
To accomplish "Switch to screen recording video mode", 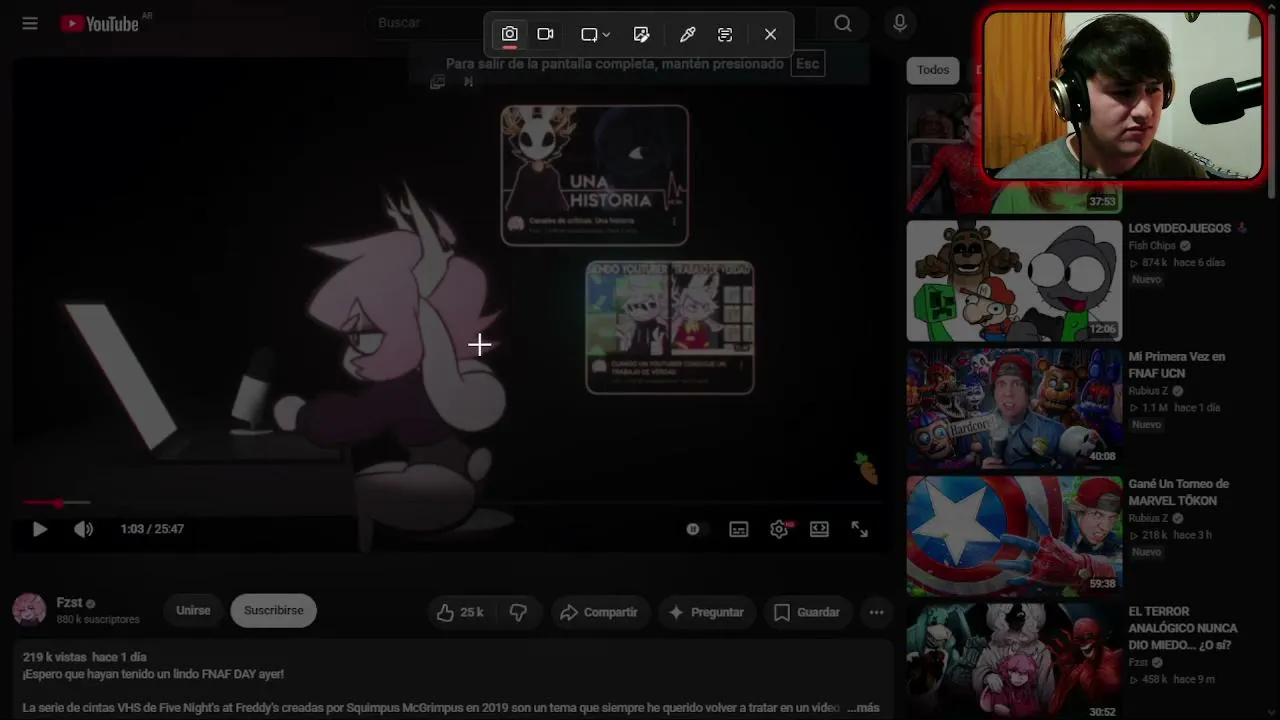I will coord(546,34).
